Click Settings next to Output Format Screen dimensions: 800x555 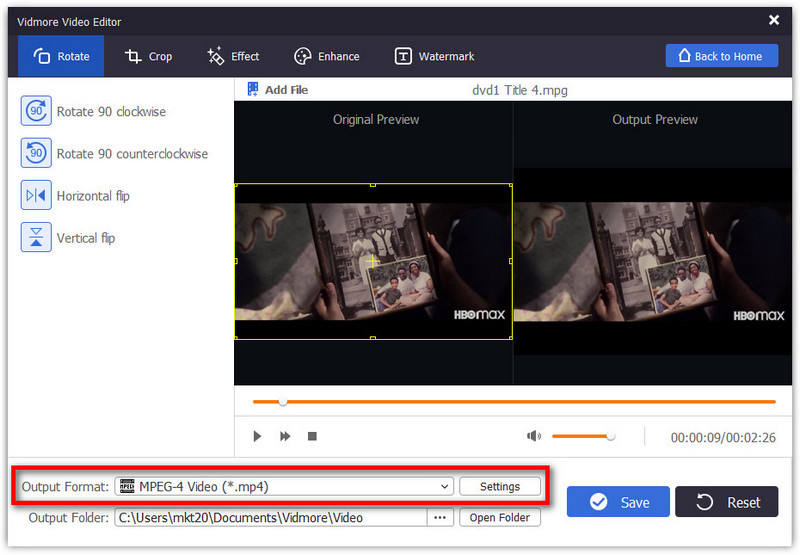pyautogui.click(x=499, y=487)
